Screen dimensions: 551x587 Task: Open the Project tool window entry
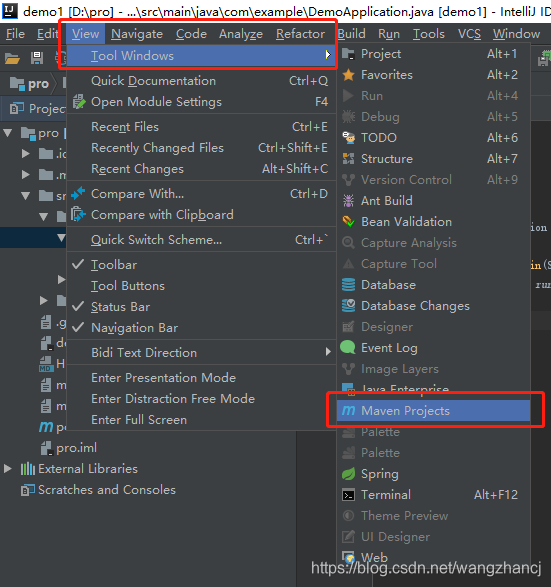pos(433,54)
